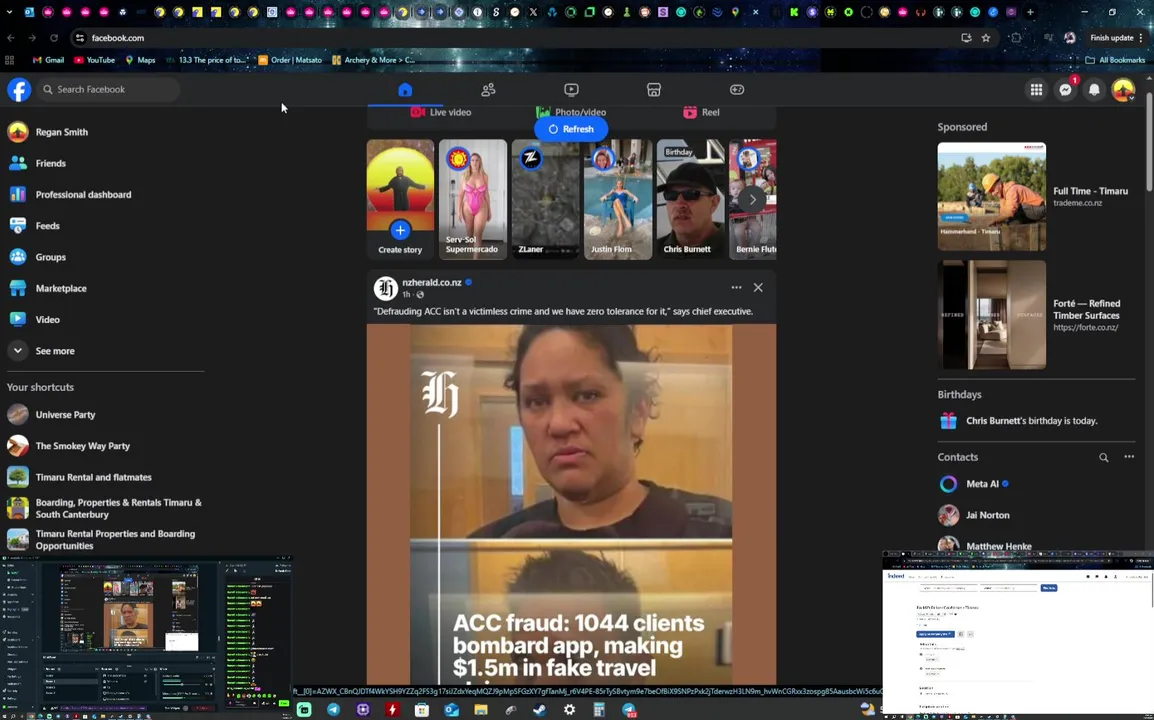Open YouTube bookmark

coord(94,60)
